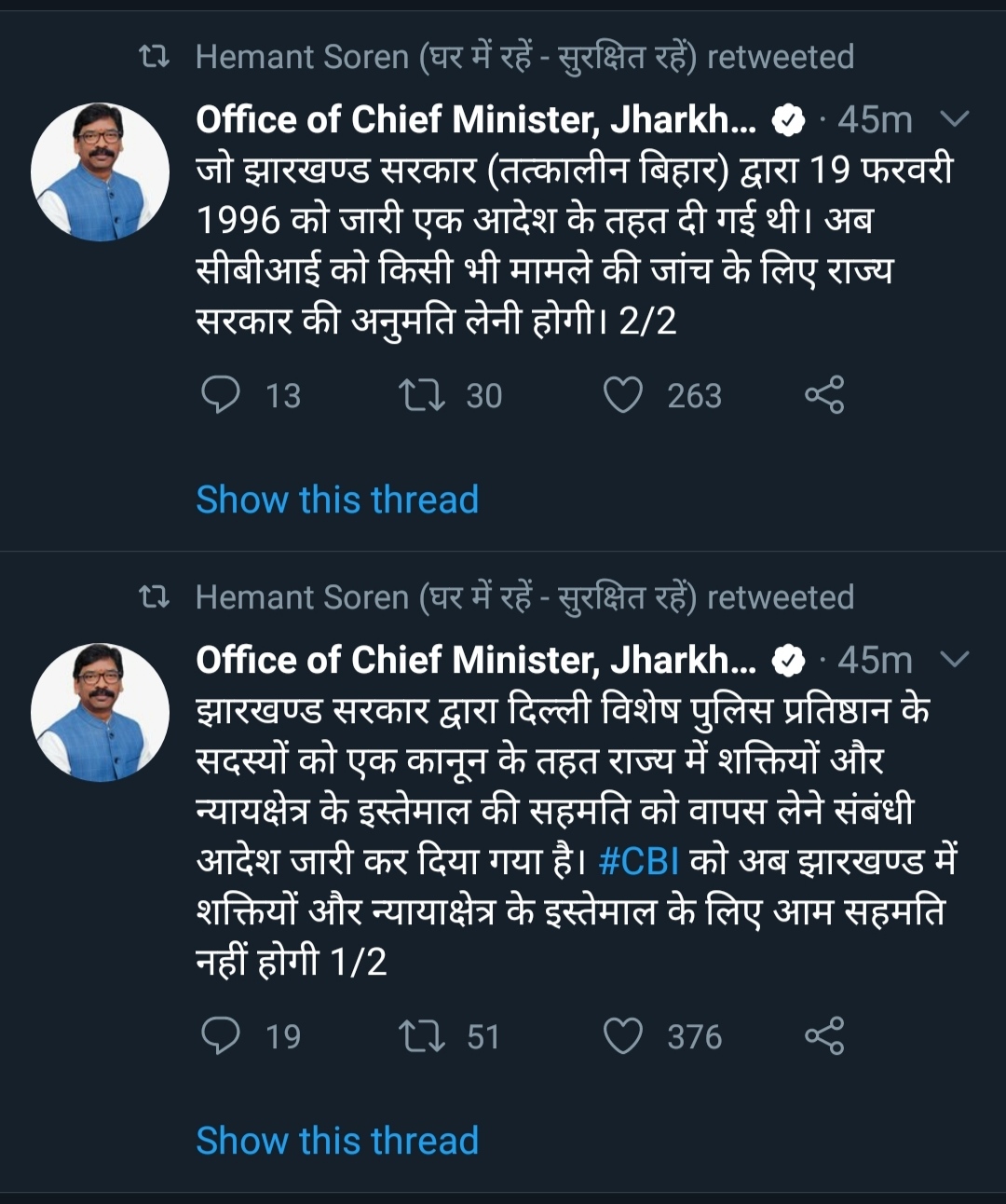Open the #CBI hashtag
The height and width of the screenshot is (1204, 1006).
(x=638, y=860)
